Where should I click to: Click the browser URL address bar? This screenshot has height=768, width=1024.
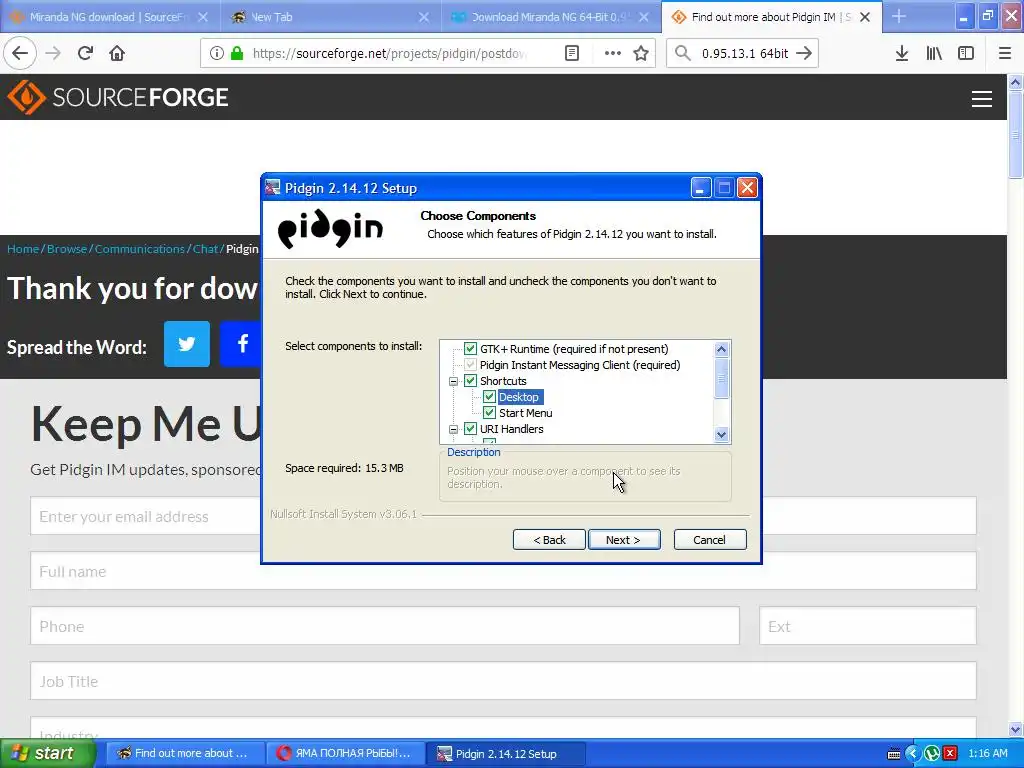click(389, 53)
